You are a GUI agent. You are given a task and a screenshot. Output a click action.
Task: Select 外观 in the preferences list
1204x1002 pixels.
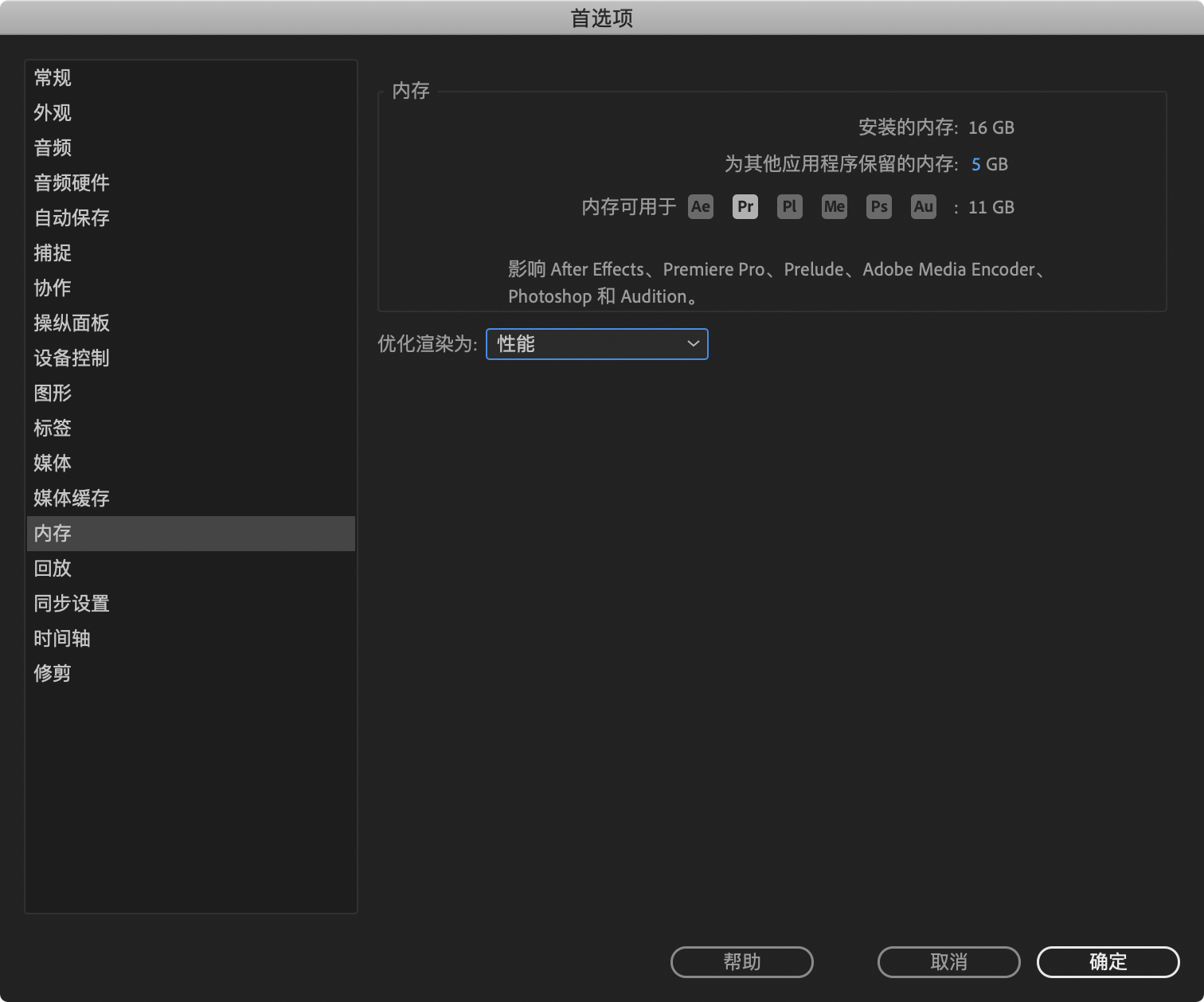point(191,113)
